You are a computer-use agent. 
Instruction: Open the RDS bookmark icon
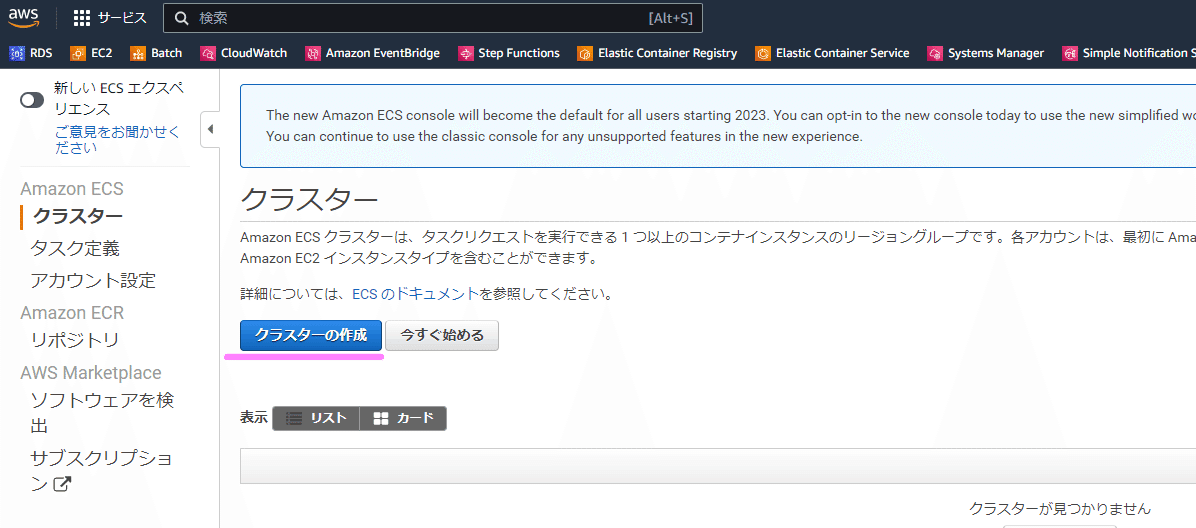(x=17, y=53)
